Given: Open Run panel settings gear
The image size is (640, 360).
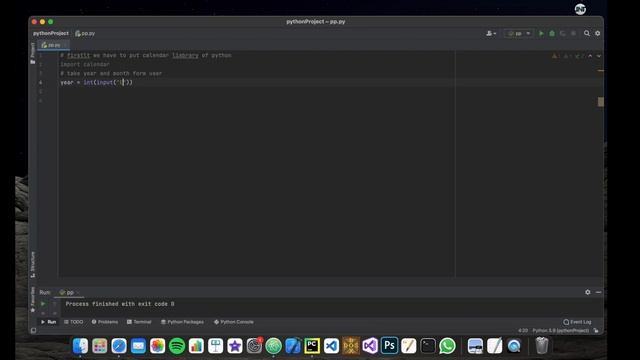Looking at the screenshot, I should [588, 292].
